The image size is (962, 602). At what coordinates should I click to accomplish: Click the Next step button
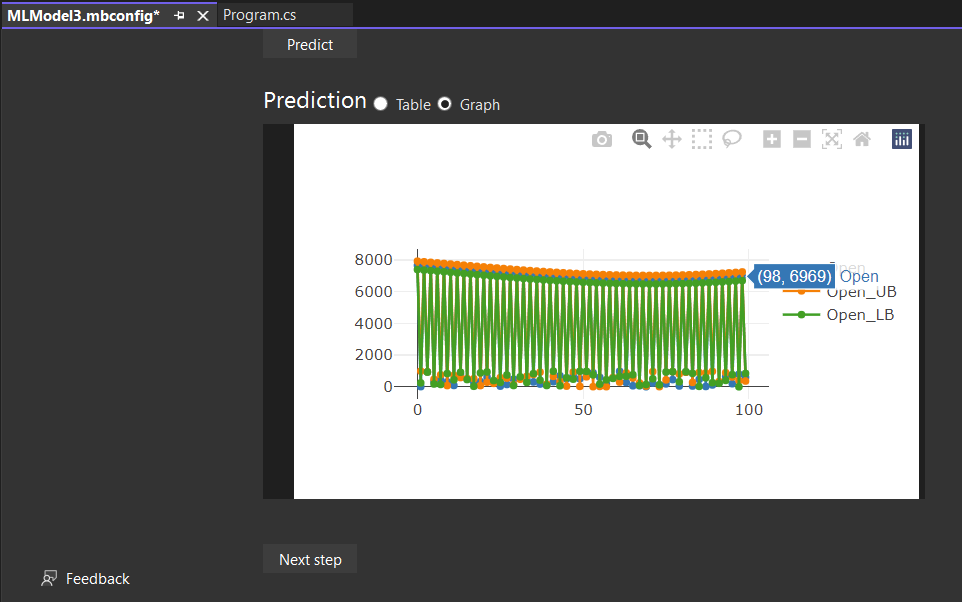tap(309, 559)
